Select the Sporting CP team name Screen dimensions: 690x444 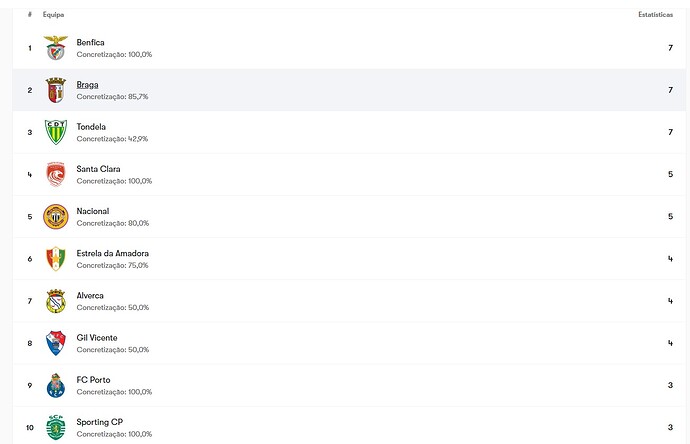point(99,422)
